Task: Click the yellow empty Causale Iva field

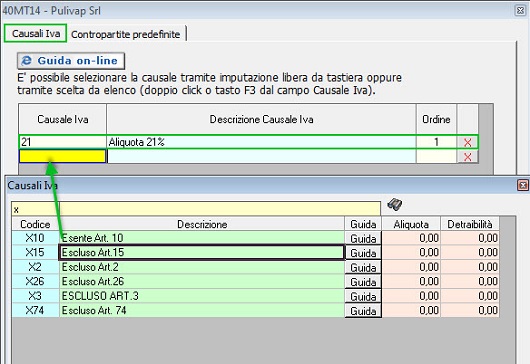Action: tap(63, 156)
